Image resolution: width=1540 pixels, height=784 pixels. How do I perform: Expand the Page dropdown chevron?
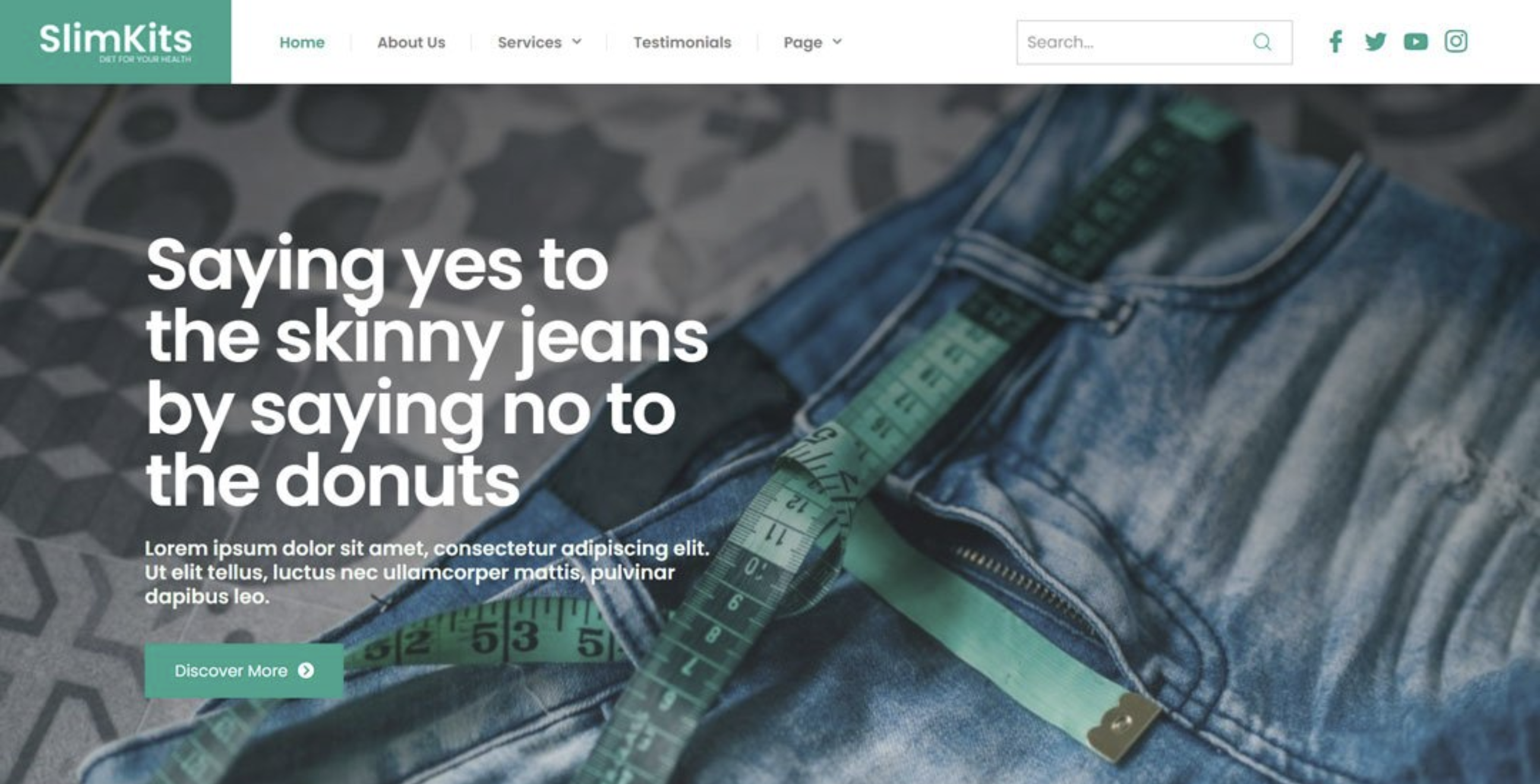[x=837, y=42]
